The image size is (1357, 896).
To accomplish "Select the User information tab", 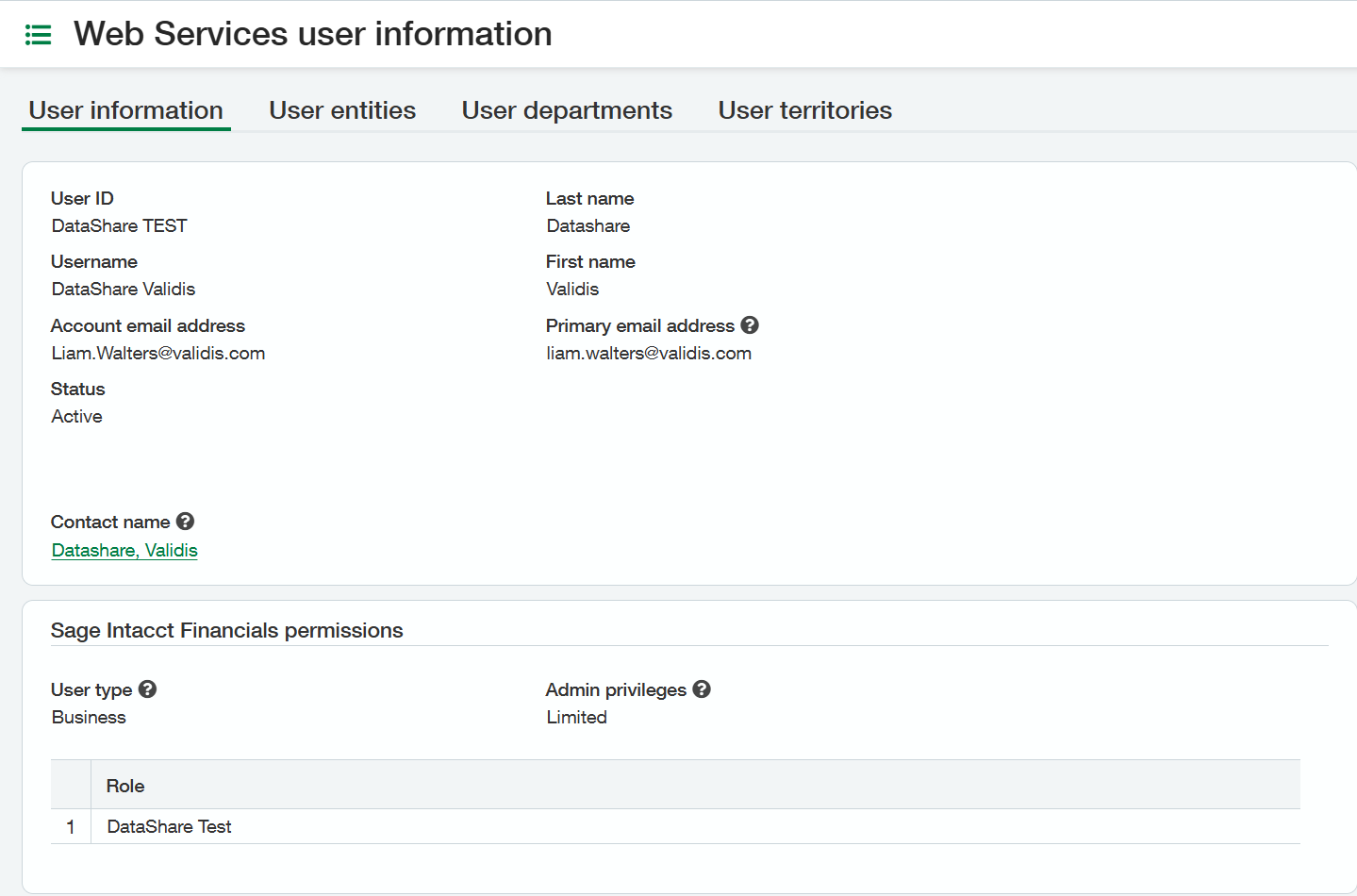I will point(126,110).
